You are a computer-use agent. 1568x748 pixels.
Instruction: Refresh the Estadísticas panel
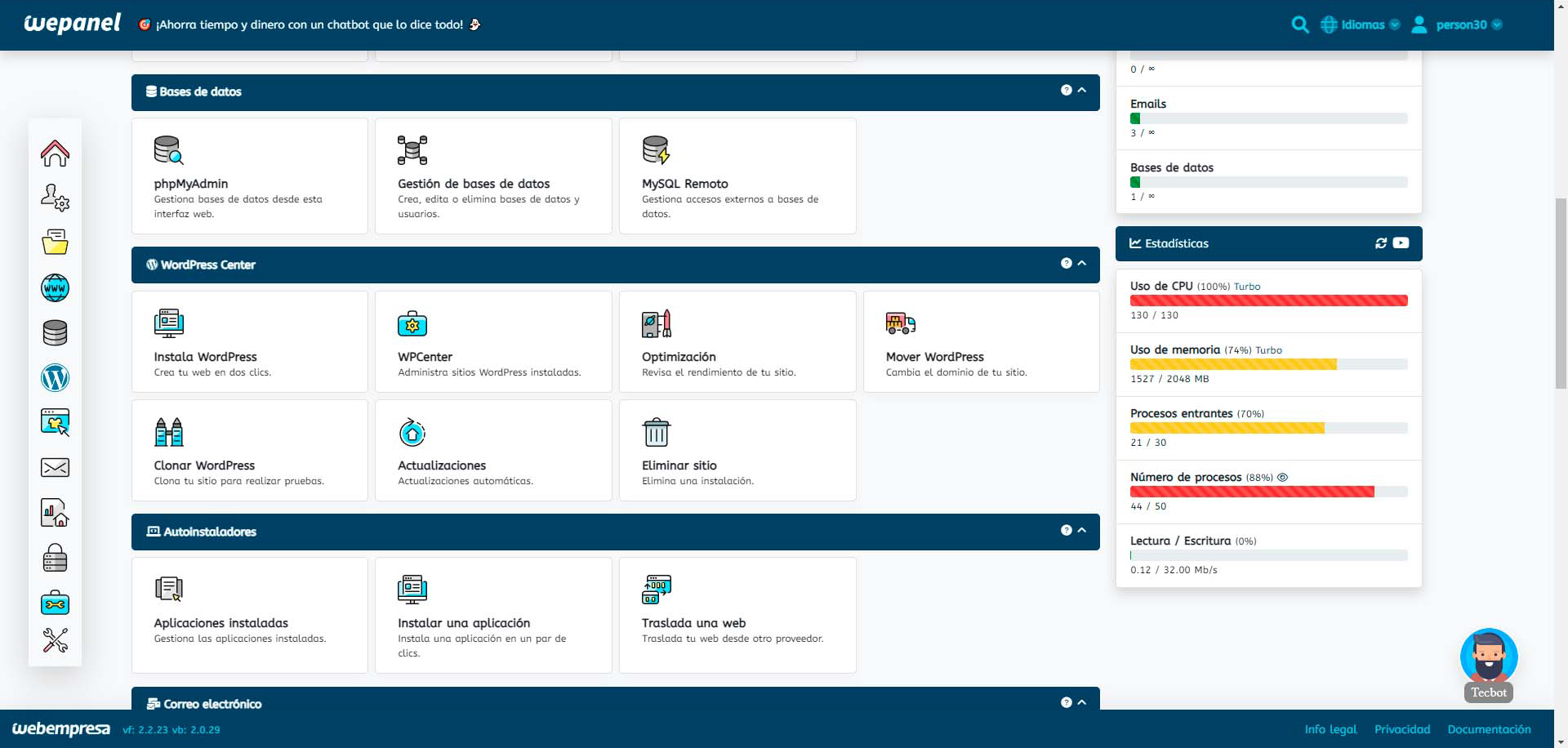1381,243
